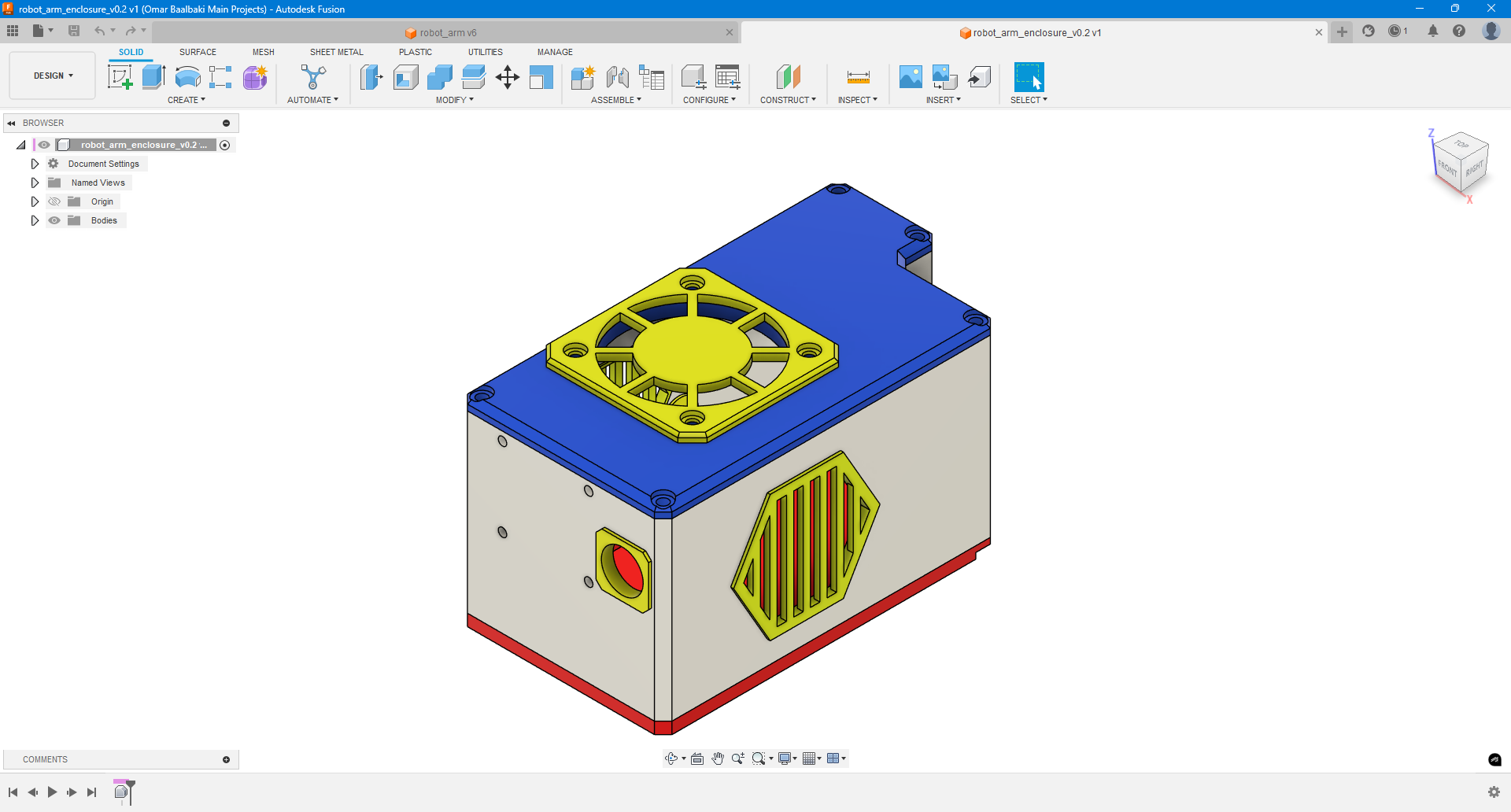Switch to the MESH tab

pyautogui.click(x=264, y=52)
